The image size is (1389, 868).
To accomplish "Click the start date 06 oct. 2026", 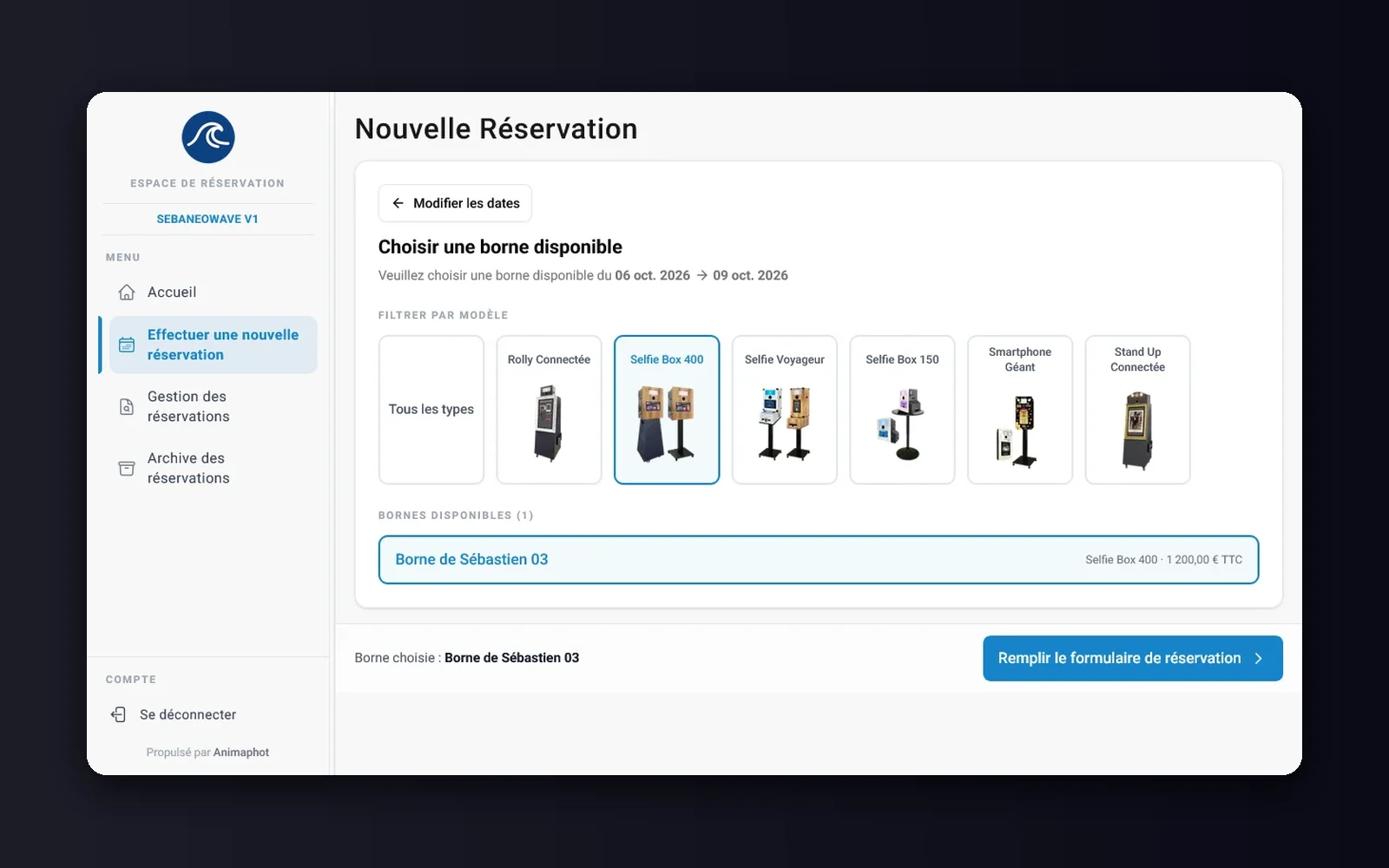I will coord(653,275).
